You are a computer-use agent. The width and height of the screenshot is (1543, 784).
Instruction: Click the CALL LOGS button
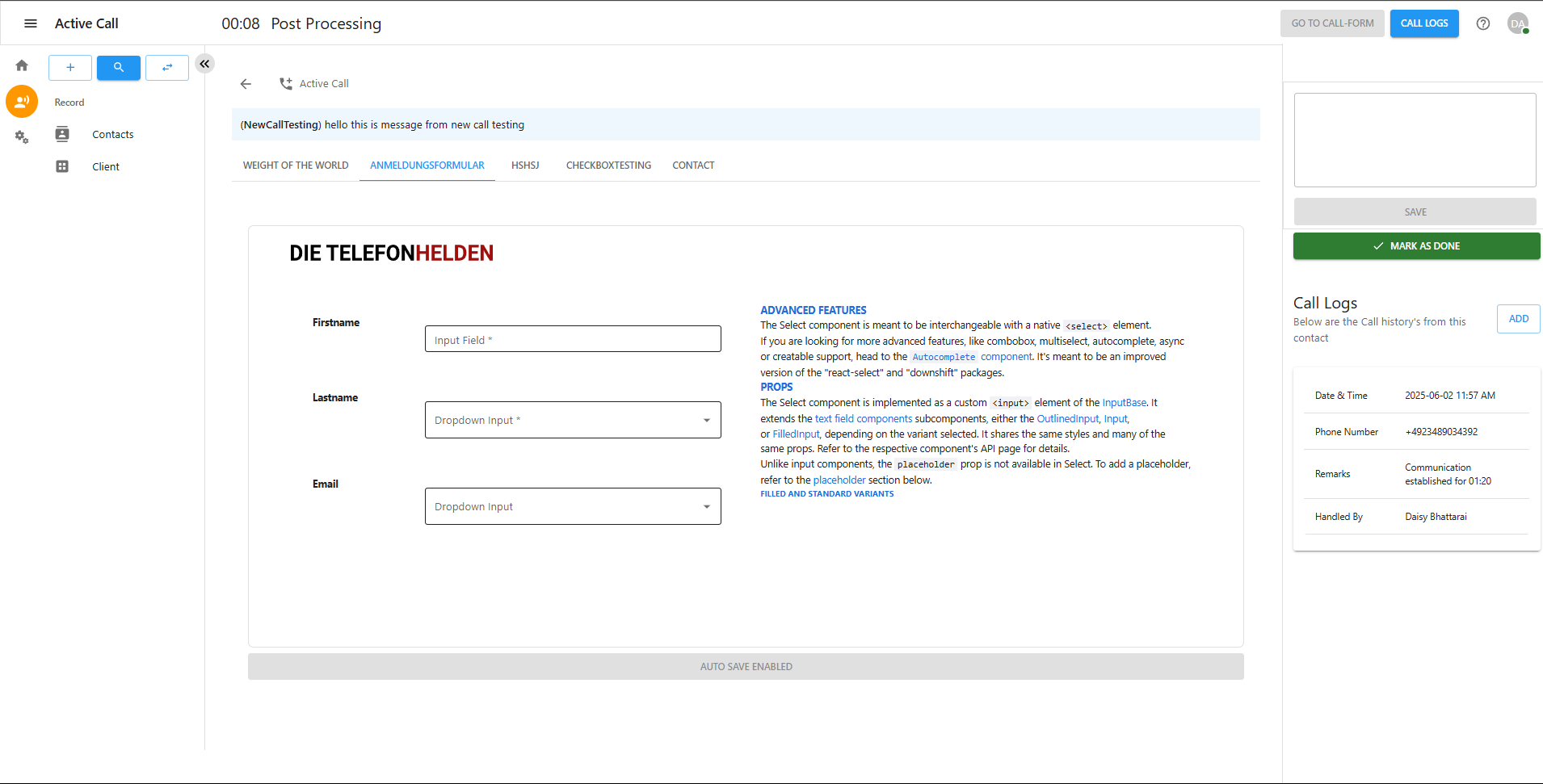click(x=1424, y=23)
